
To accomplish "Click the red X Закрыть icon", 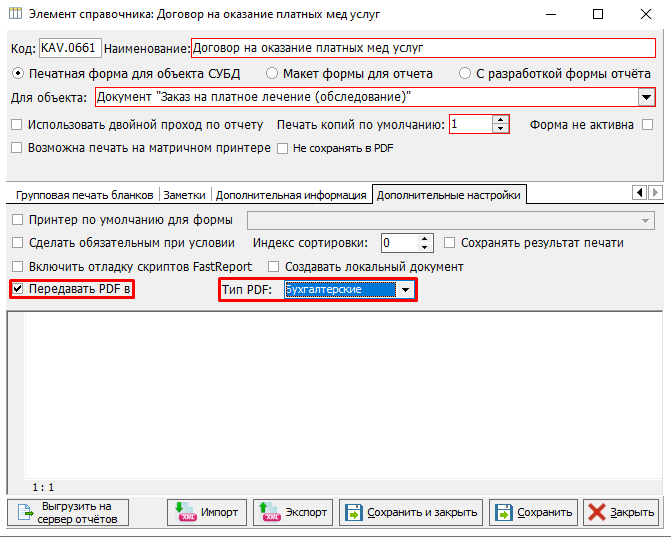I will 597,512.
